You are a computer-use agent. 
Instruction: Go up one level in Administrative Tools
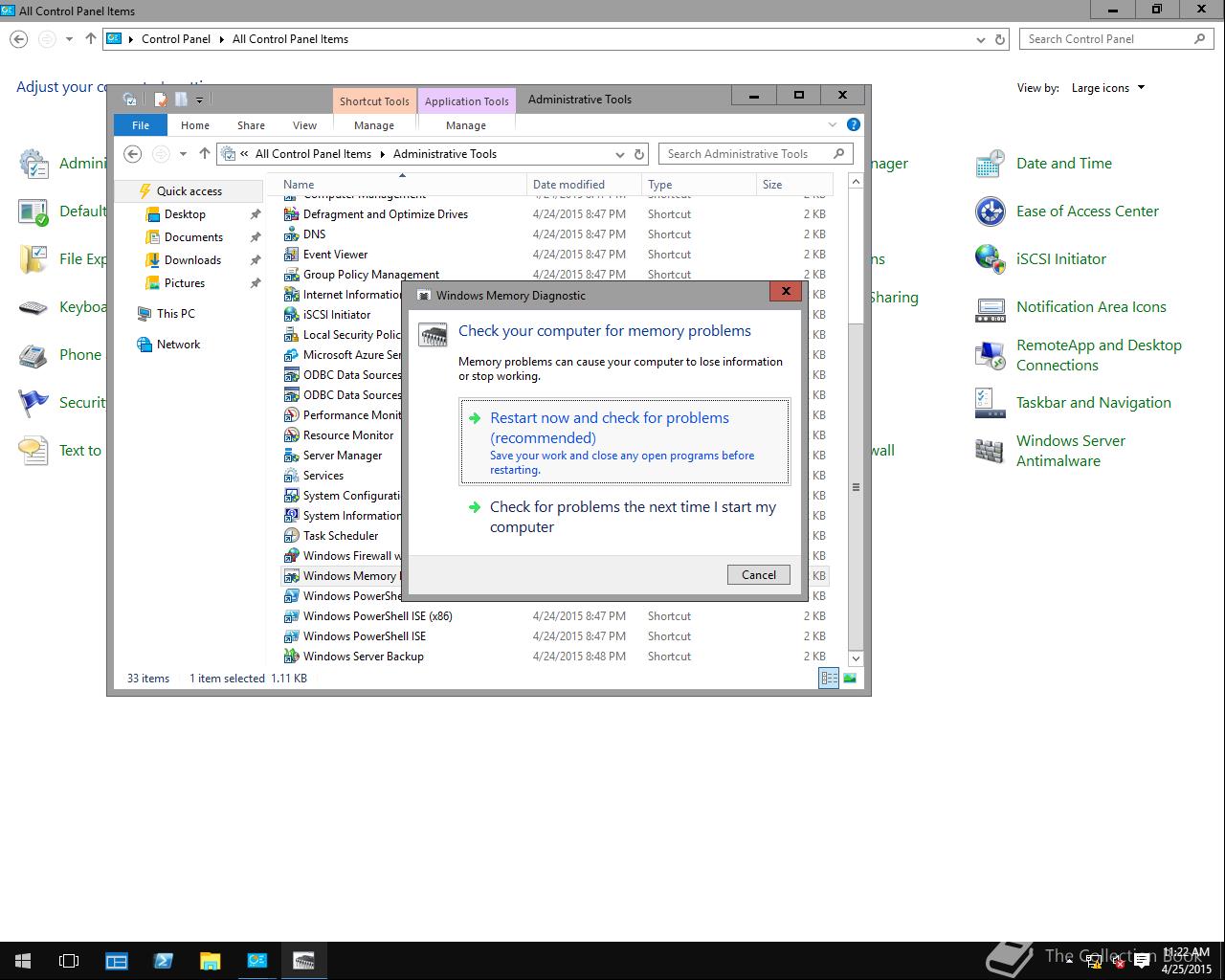point(204,154)
